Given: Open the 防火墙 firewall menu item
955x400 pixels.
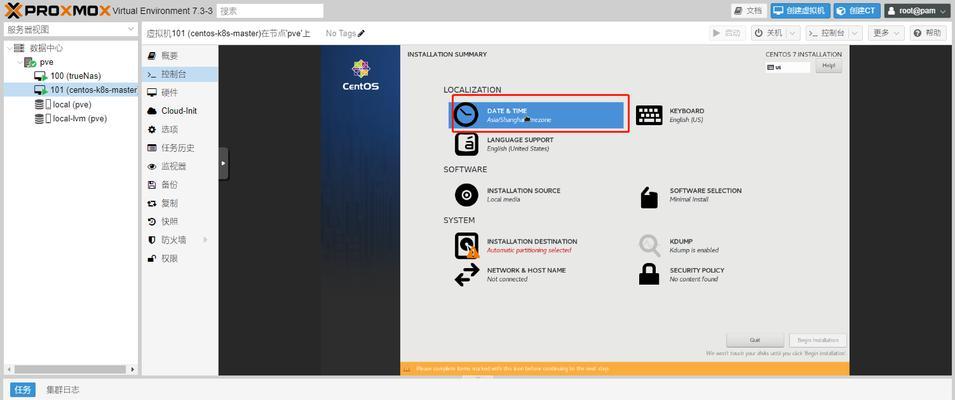Looking at the screenshot, I should coord(180,240).
